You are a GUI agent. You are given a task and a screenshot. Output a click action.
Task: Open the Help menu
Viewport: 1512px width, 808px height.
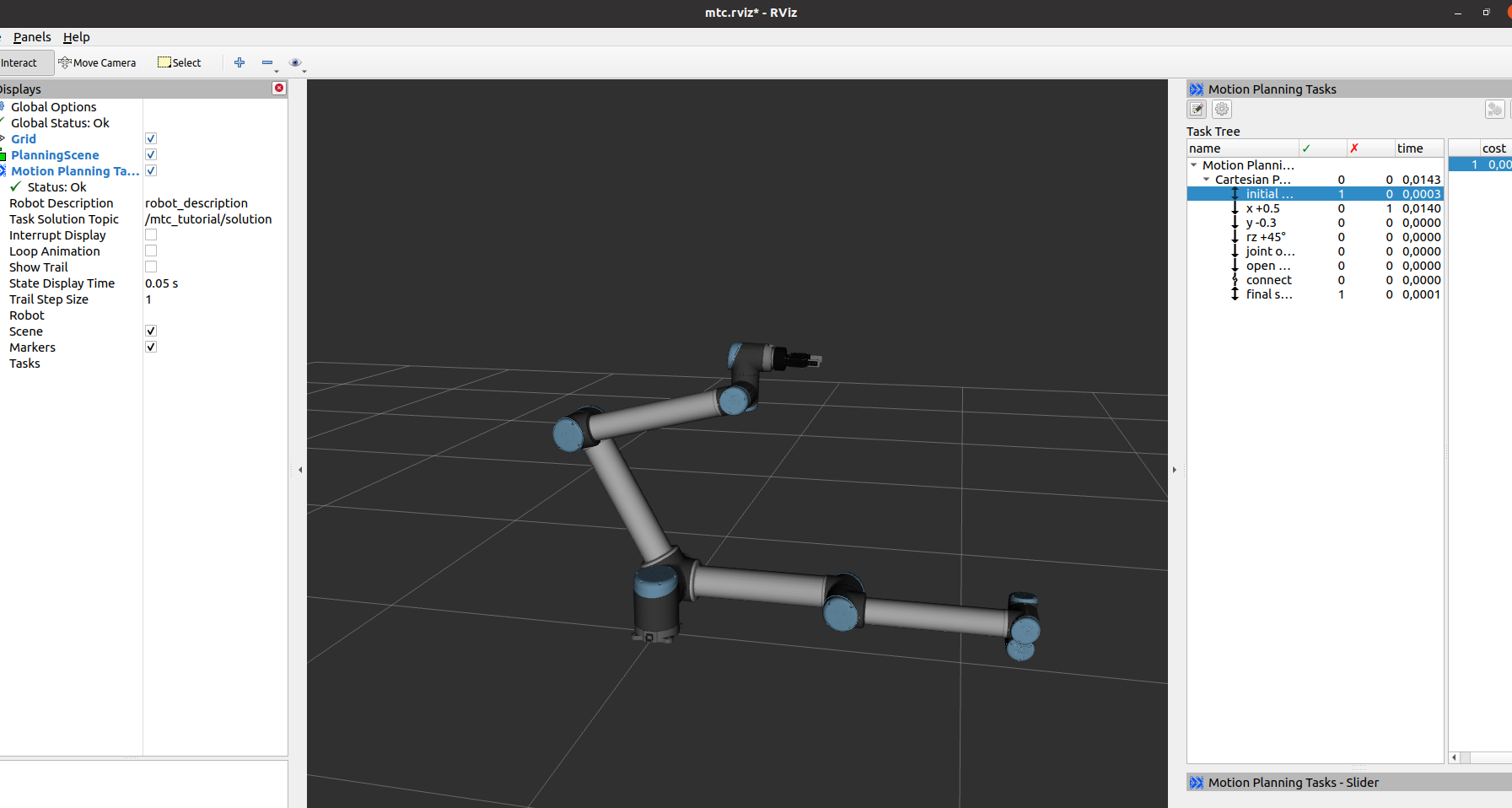point(76,37)
